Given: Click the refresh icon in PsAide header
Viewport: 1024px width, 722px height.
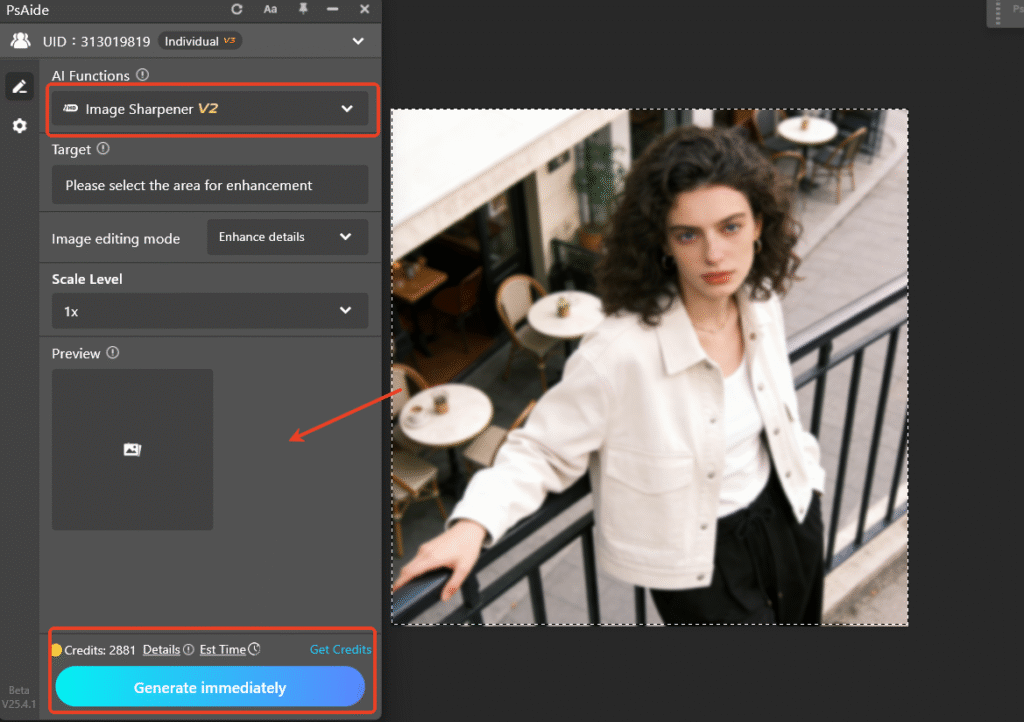Looking at the screenshot, I should [237, 9].
